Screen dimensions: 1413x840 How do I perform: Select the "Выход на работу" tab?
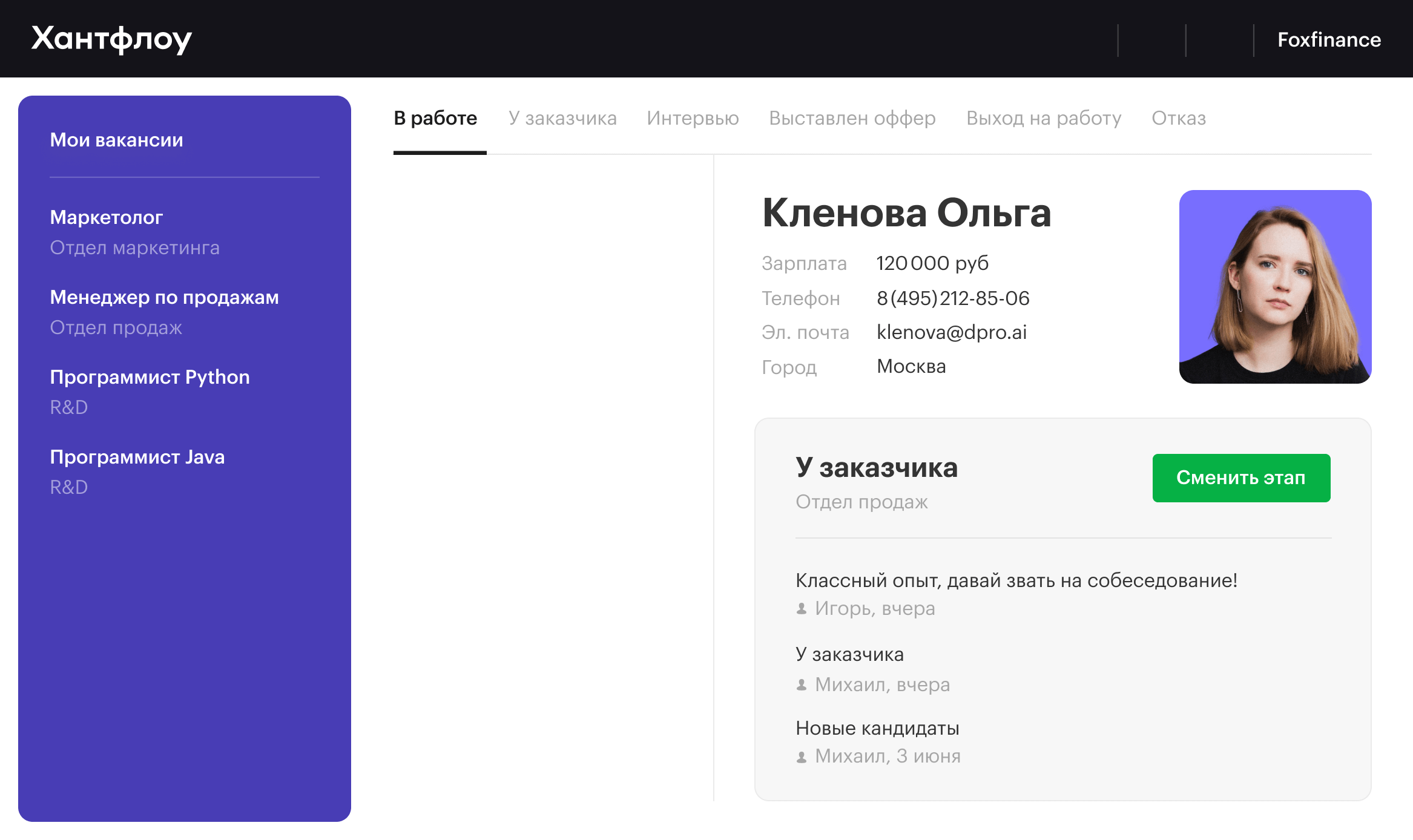pyautogui.click(x=1043, y=118)
